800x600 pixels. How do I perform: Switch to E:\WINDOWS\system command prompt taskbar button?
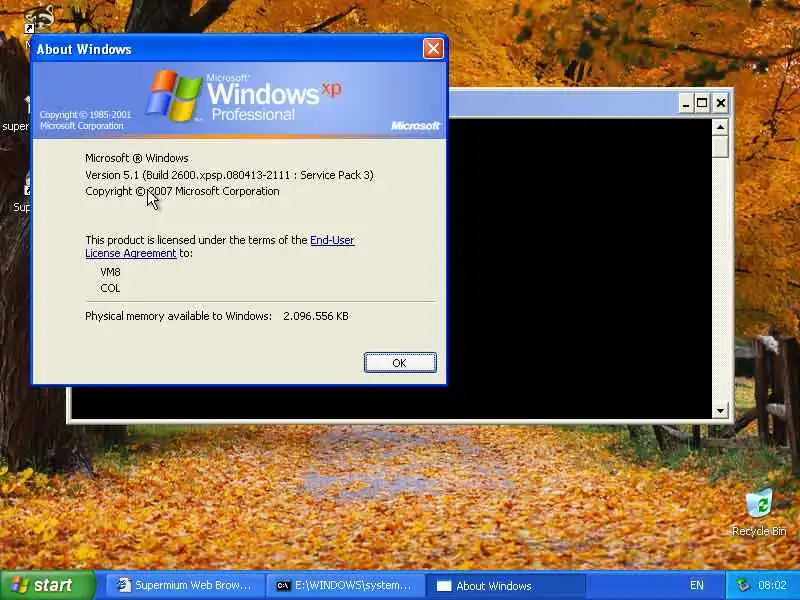point(345,585)
